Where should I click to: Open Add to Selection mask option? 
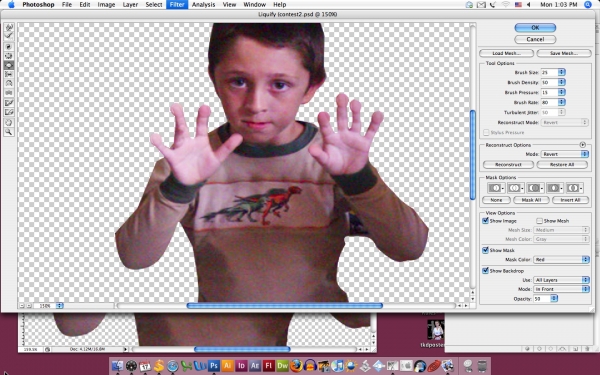515,188
